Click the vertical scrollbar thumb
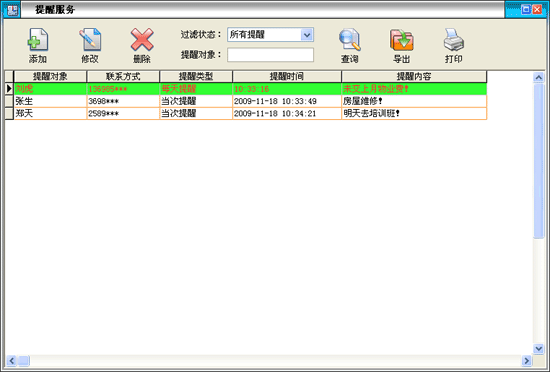Image resolution: width=550 pixels, height=372 pixels. pyautogui.click(x=539, y=161)
